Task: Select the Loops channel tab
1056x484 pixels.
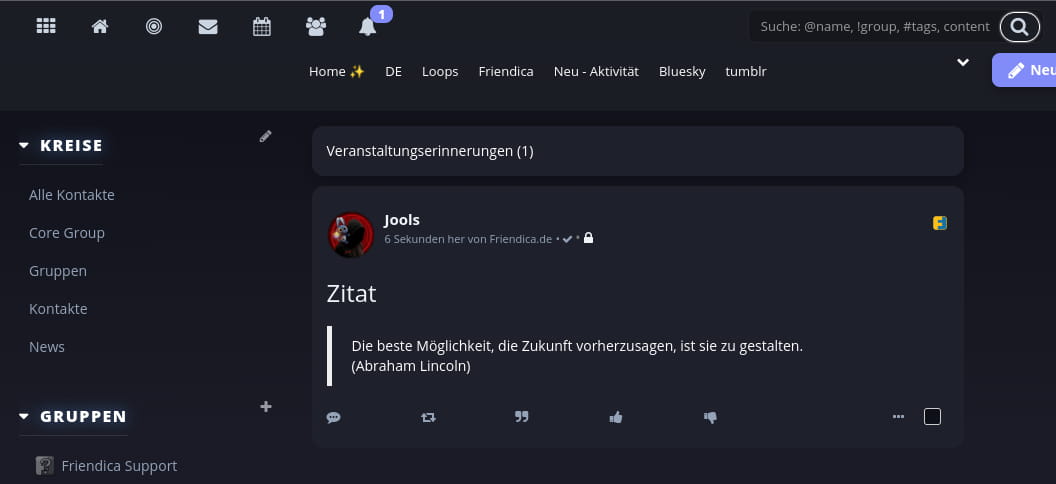Action: pyautogui.click(x=440, y=71)
